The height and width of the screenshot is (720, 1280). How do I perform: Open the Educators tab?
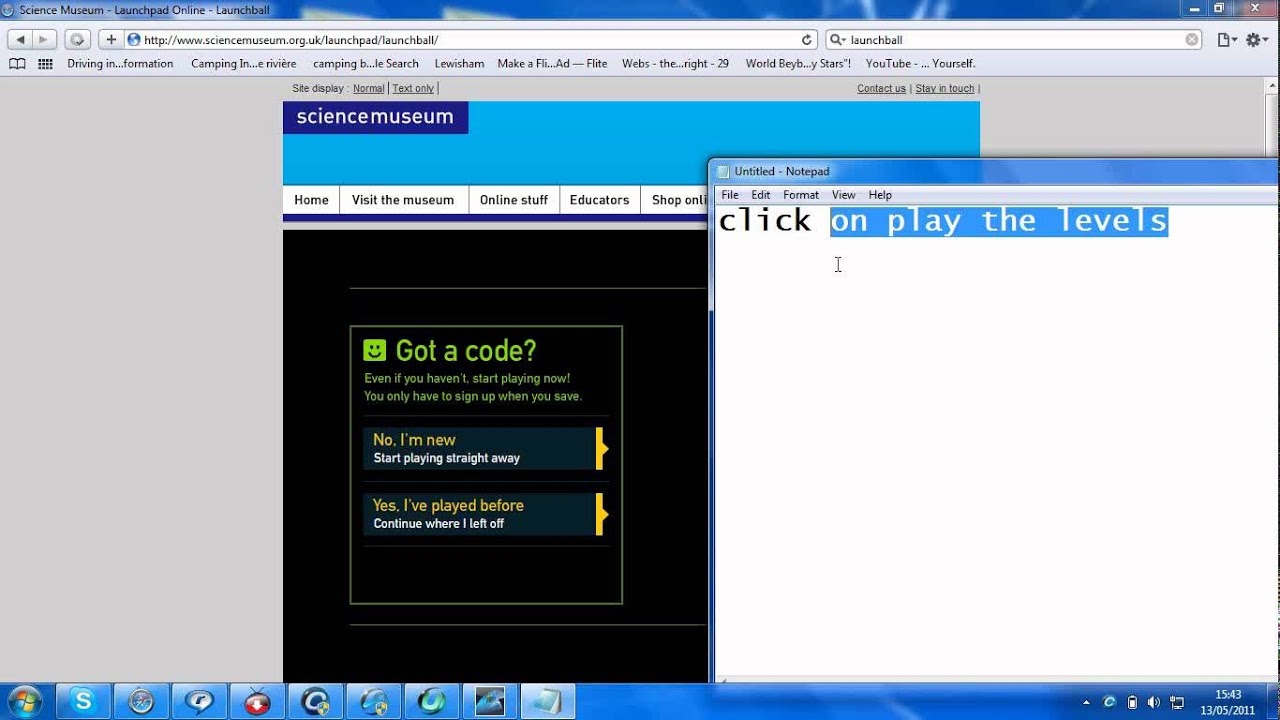click(x=599, y=200)
